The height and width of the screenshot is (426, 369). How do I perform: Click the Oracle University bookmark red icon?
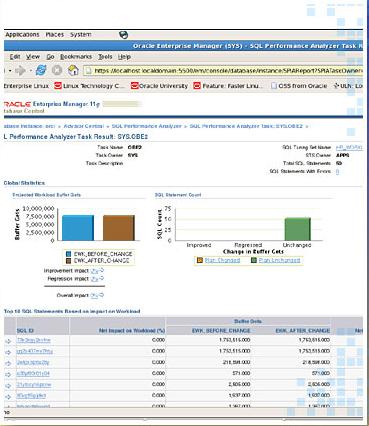click(134, 86)
